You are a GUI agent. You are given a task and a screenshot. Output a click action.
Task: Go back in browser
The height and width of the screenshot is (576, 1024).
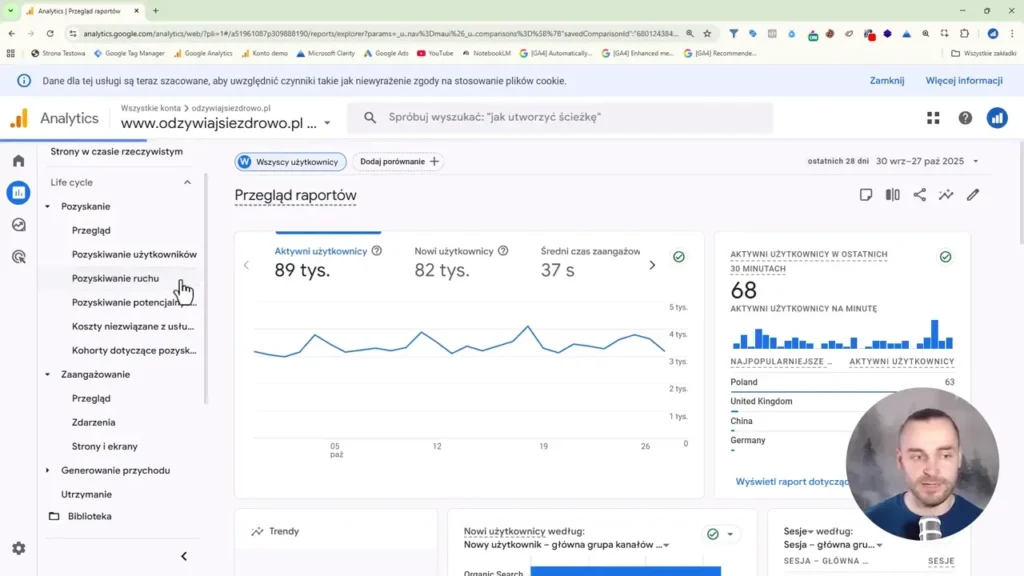click(x=12, y=33)
